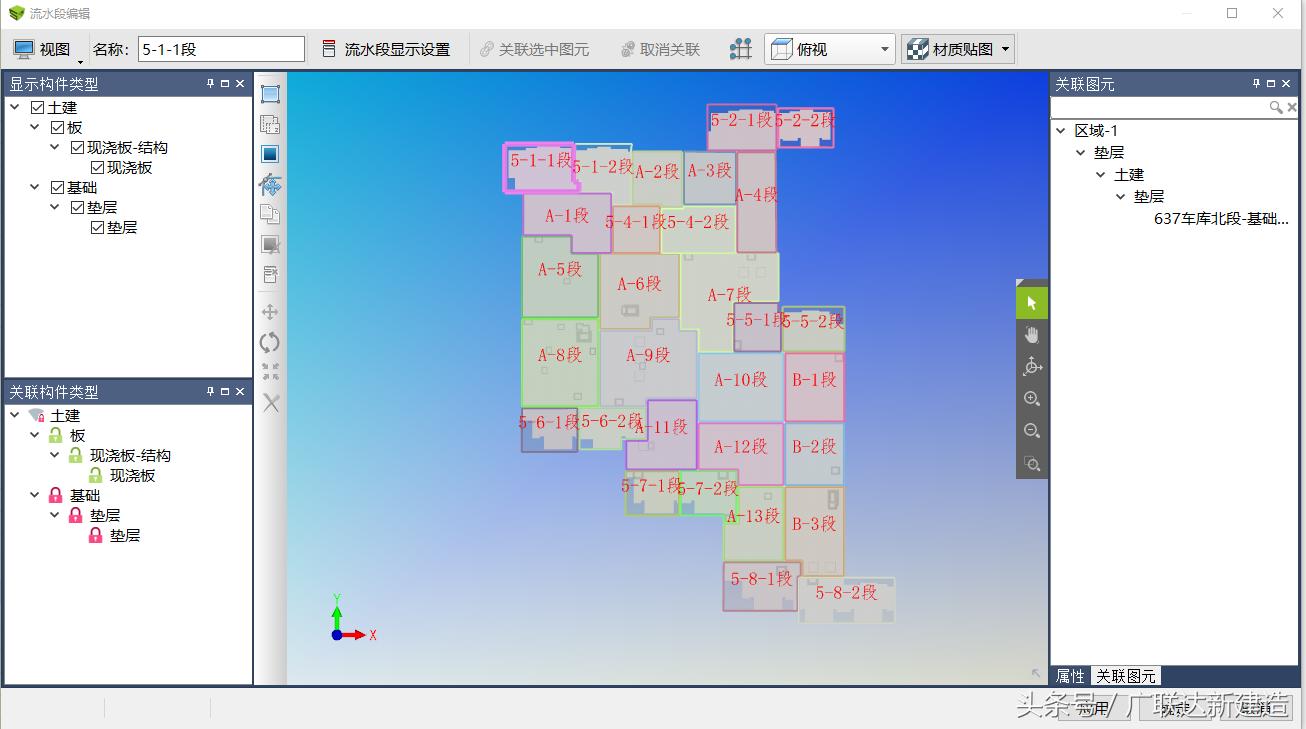Activate the zoom out tool
Viewport: 1306px width, 729px height.
point(1032,430)
